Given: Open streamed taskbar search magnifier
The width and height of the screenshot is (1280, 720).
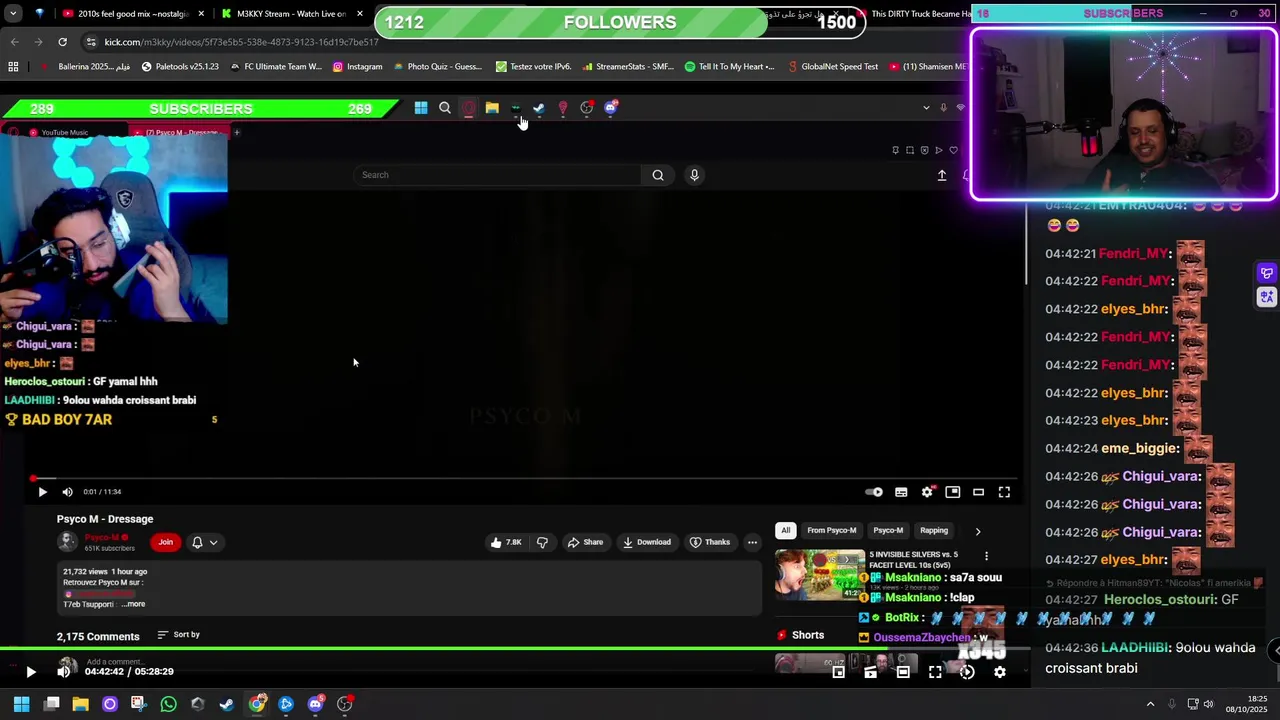Looking at the screenshot, I should (445, 108).
